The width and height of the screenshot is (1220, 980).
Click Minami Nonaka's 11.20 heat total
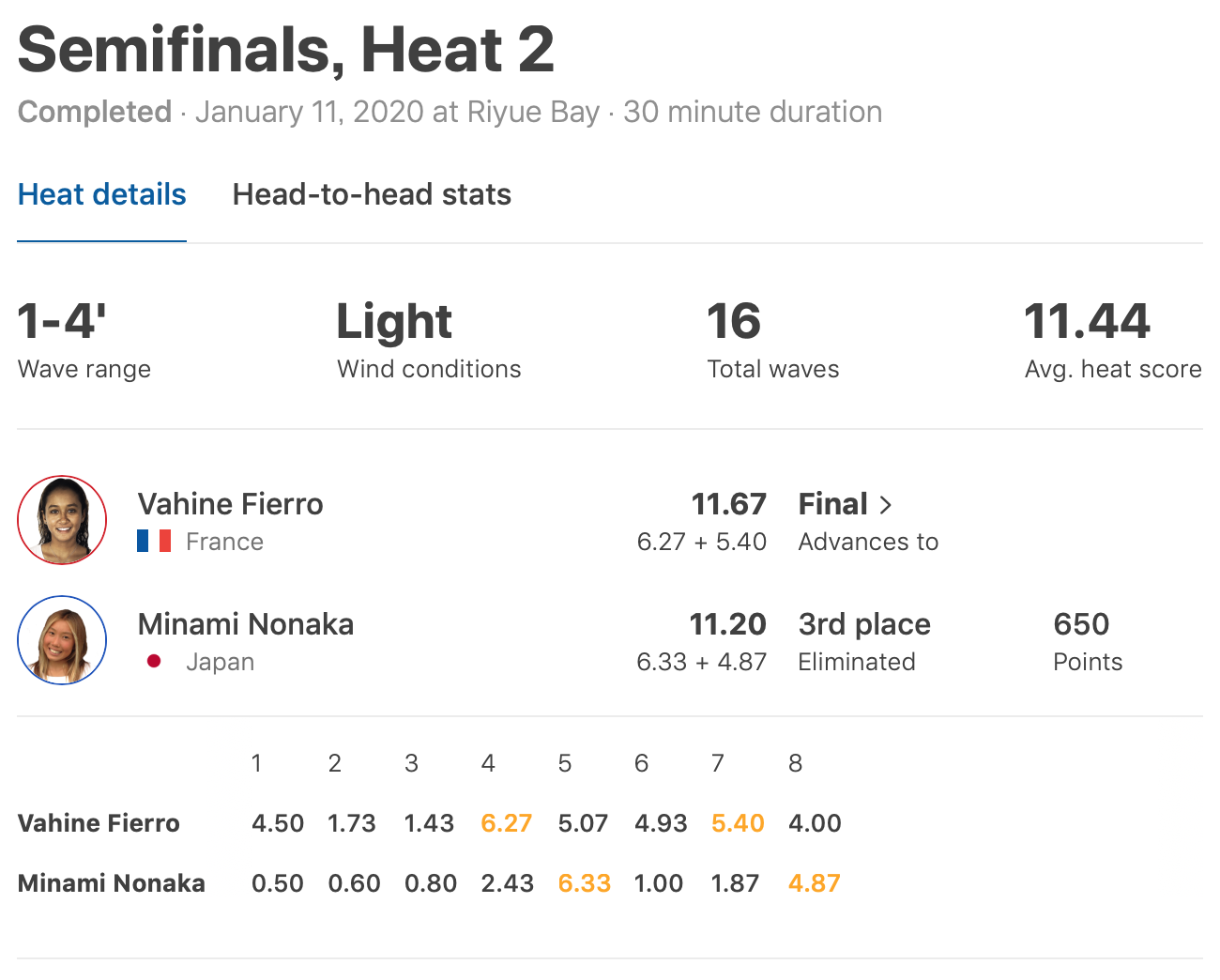pos(727,624)
